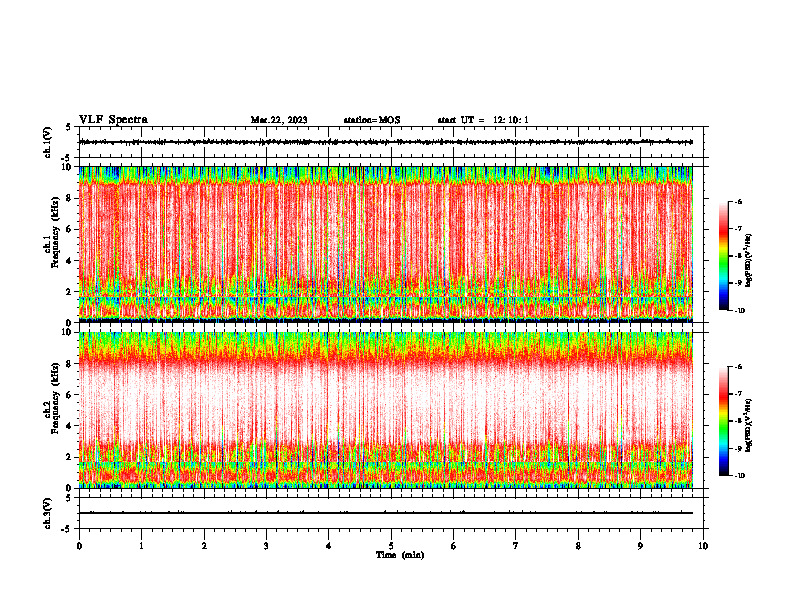Image resolution: width=792 pixels, height=612 pixels.
Task: Click the "0" tick on the time axis
Action: [79, 546]
